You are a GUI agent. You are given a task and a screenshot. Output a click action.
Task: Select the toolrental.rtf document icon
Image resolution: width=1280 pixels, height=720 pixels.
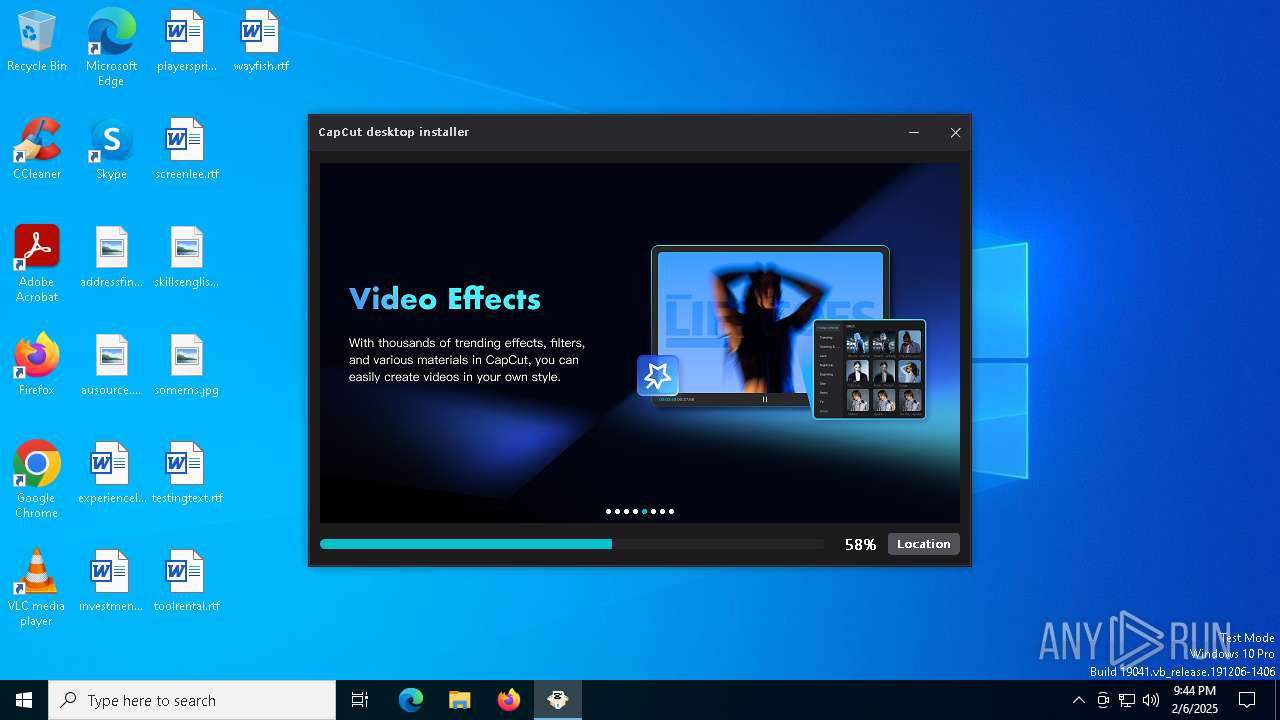coord(186,581)
